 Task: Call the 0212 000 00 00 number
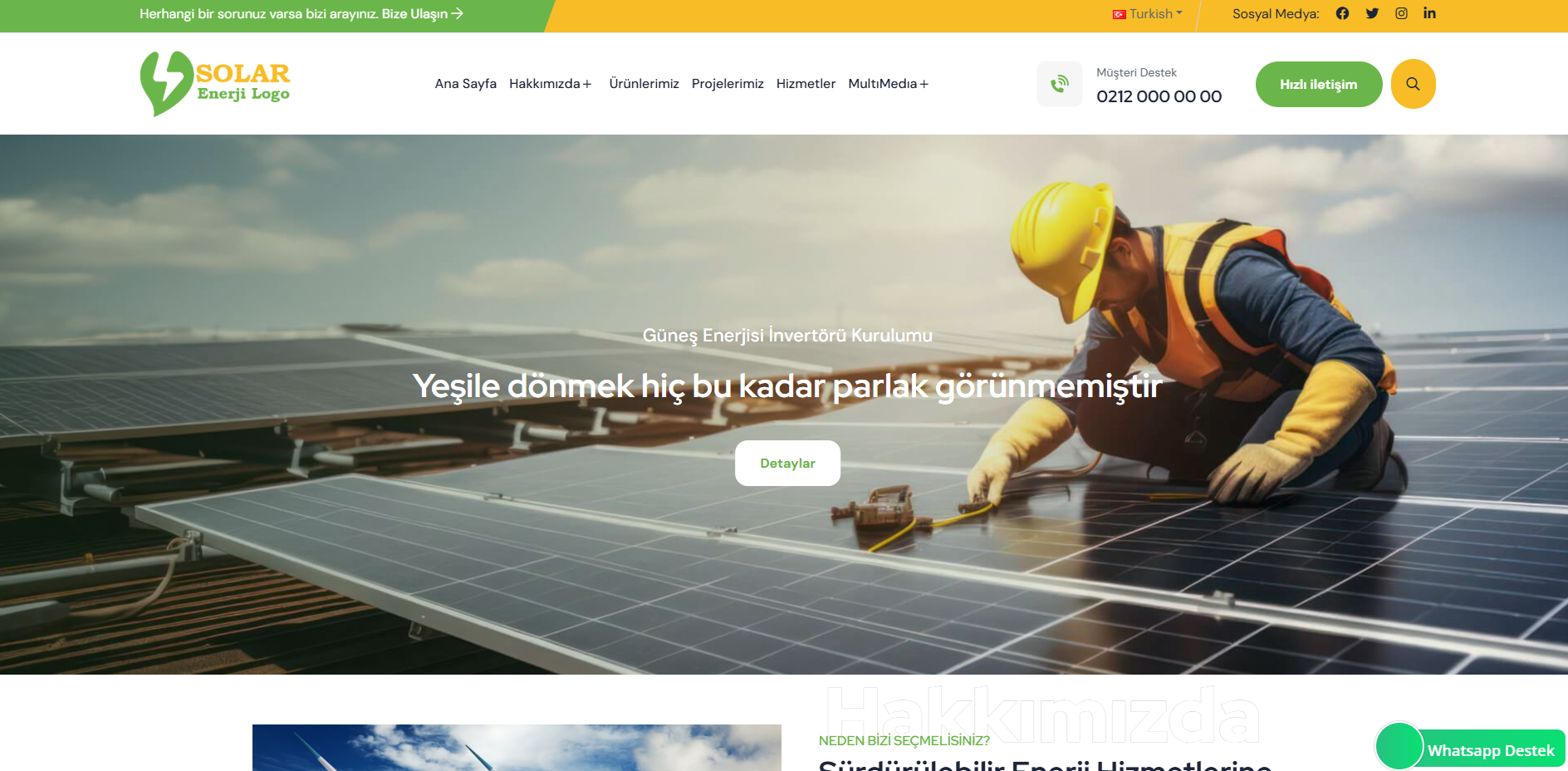[1159, 96]
